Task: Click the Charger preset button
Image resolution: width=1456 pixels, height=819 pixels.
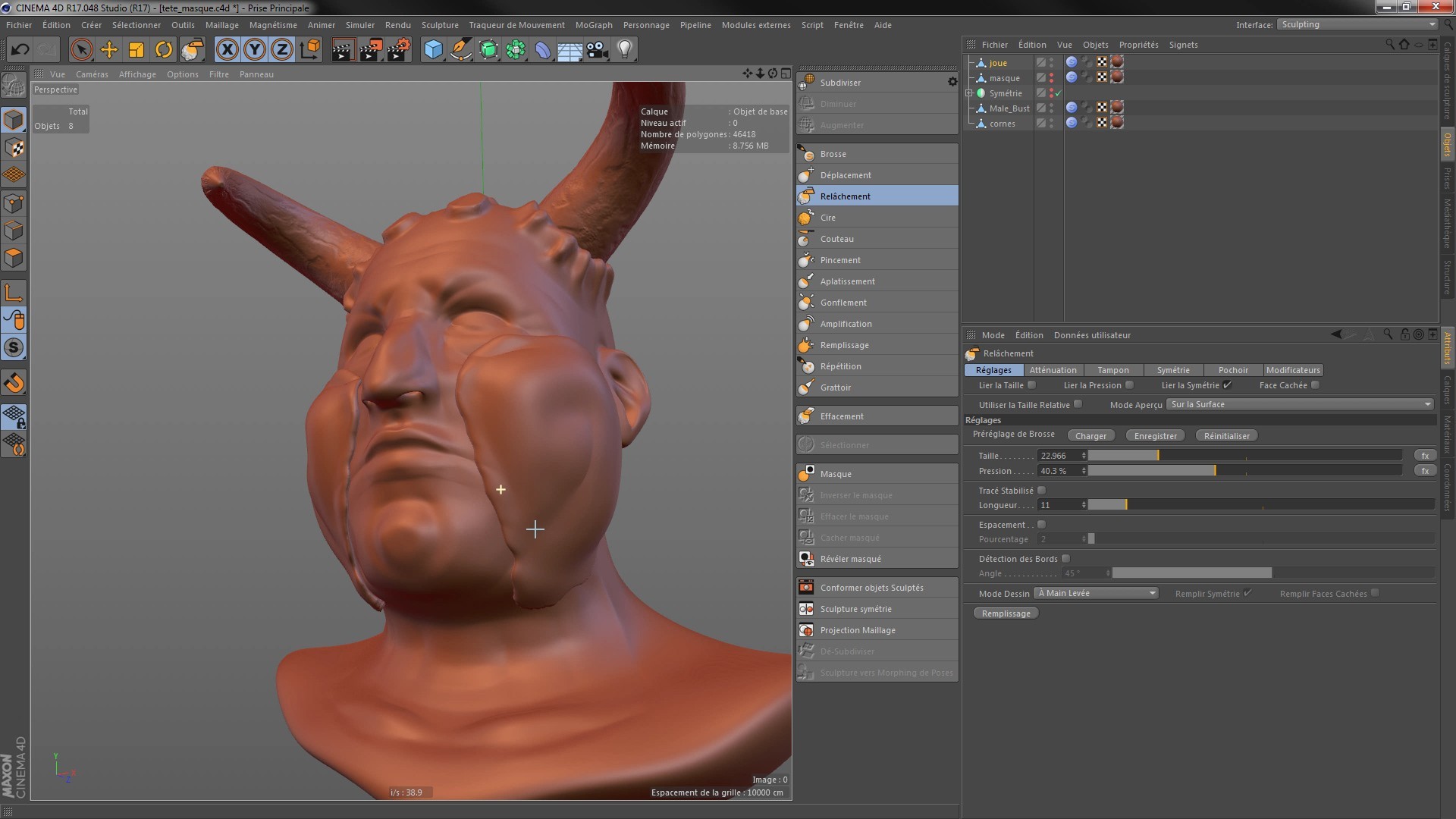Action: 1090,436
